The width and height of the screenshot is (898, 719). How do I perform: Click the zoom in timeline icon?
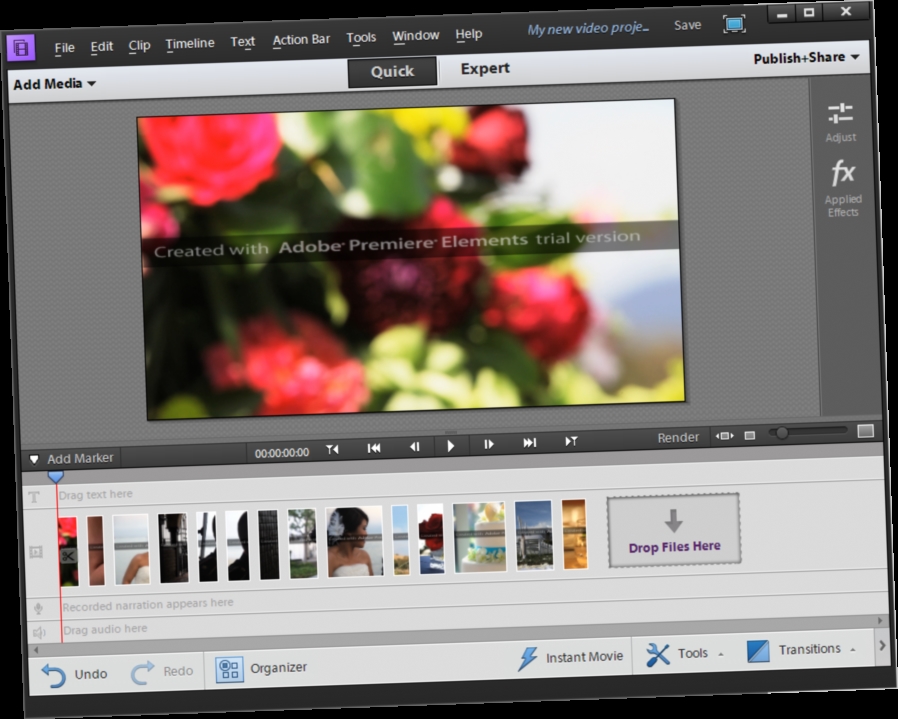pyautogui.click(x=865, y=431)
